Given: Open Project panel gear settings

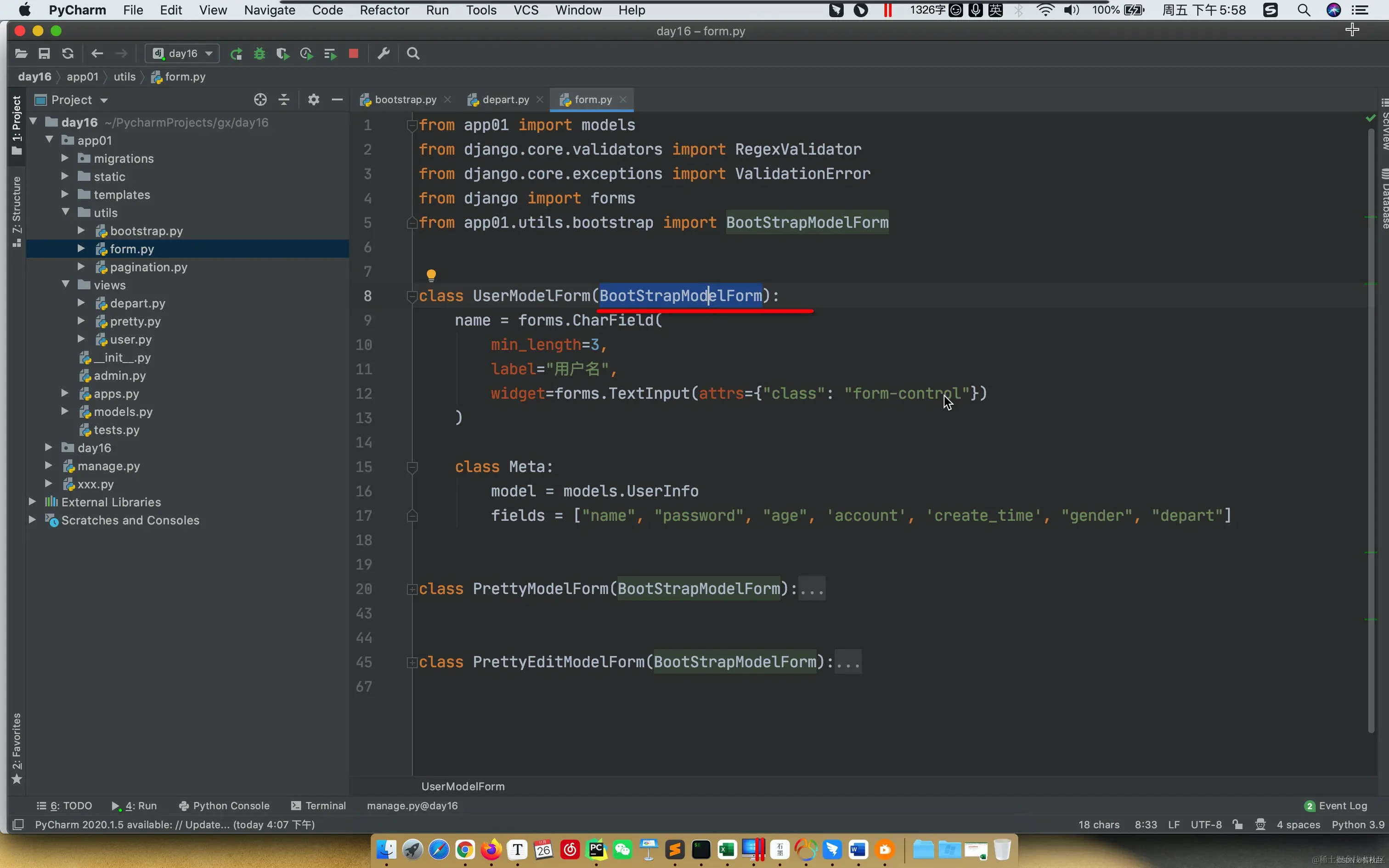Looking at the screenshot, I should pos(313,100).
